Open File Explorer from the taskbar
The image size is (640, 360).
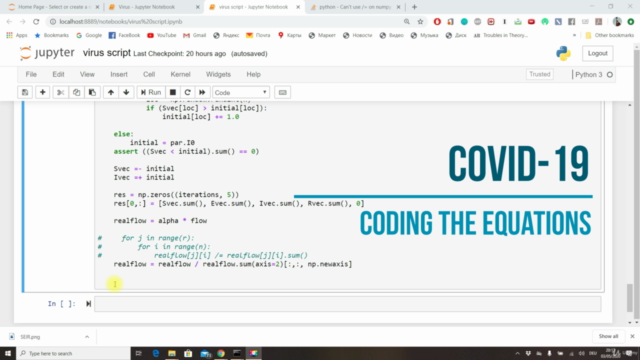(x=172, y=353)
